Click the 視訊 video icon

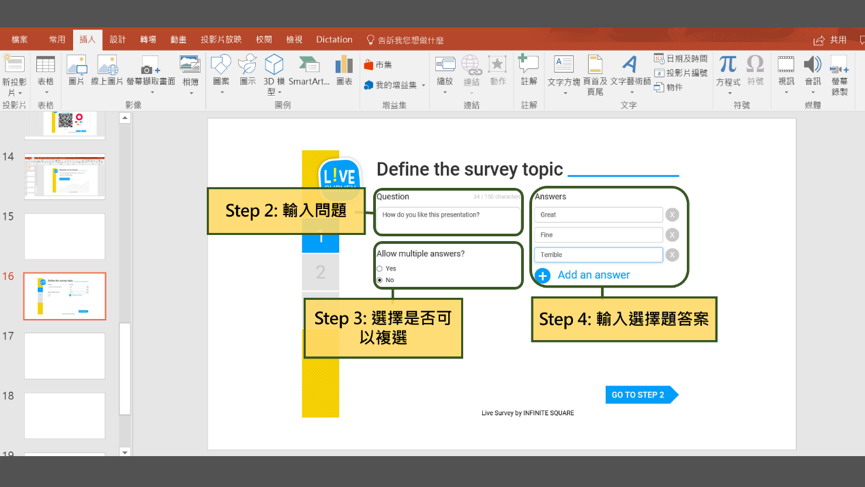click(786, 65)
